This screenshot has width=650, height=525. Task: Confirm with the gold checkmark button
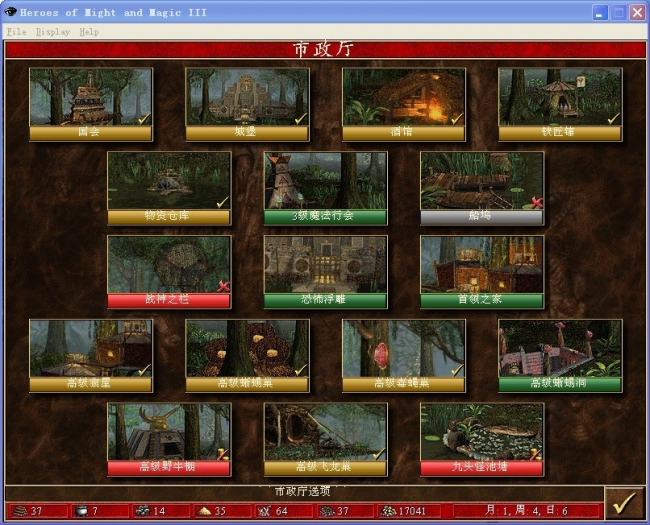(x=624, y=503)
